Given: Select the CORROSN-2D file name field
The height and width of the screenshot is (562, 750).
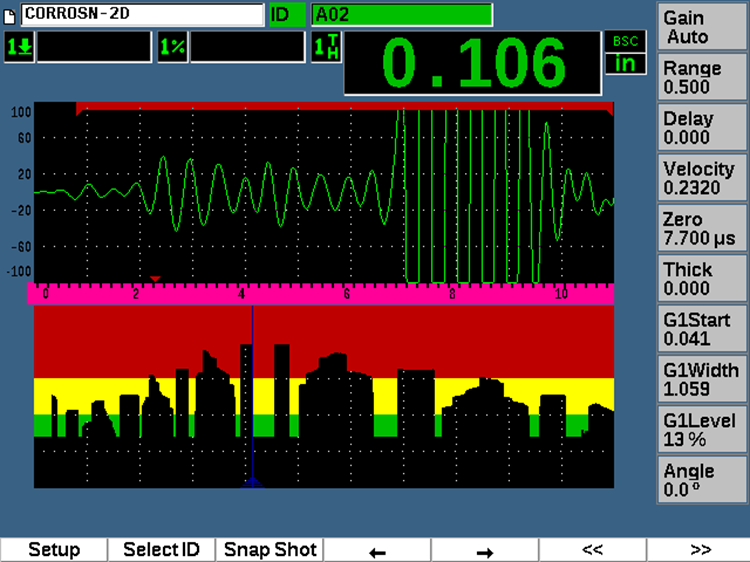Looking at the screenshot, I should 142,14.
